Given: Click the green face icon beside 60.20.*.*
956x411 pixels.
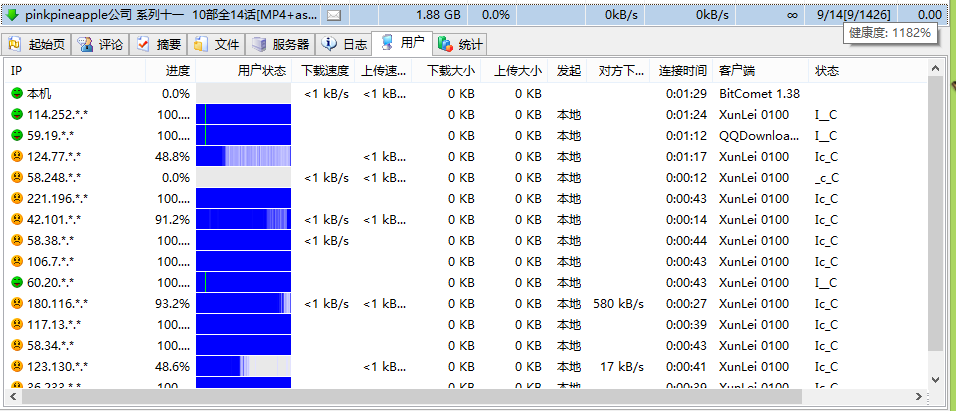Looking at the screenshot, I should click(17, 282).
